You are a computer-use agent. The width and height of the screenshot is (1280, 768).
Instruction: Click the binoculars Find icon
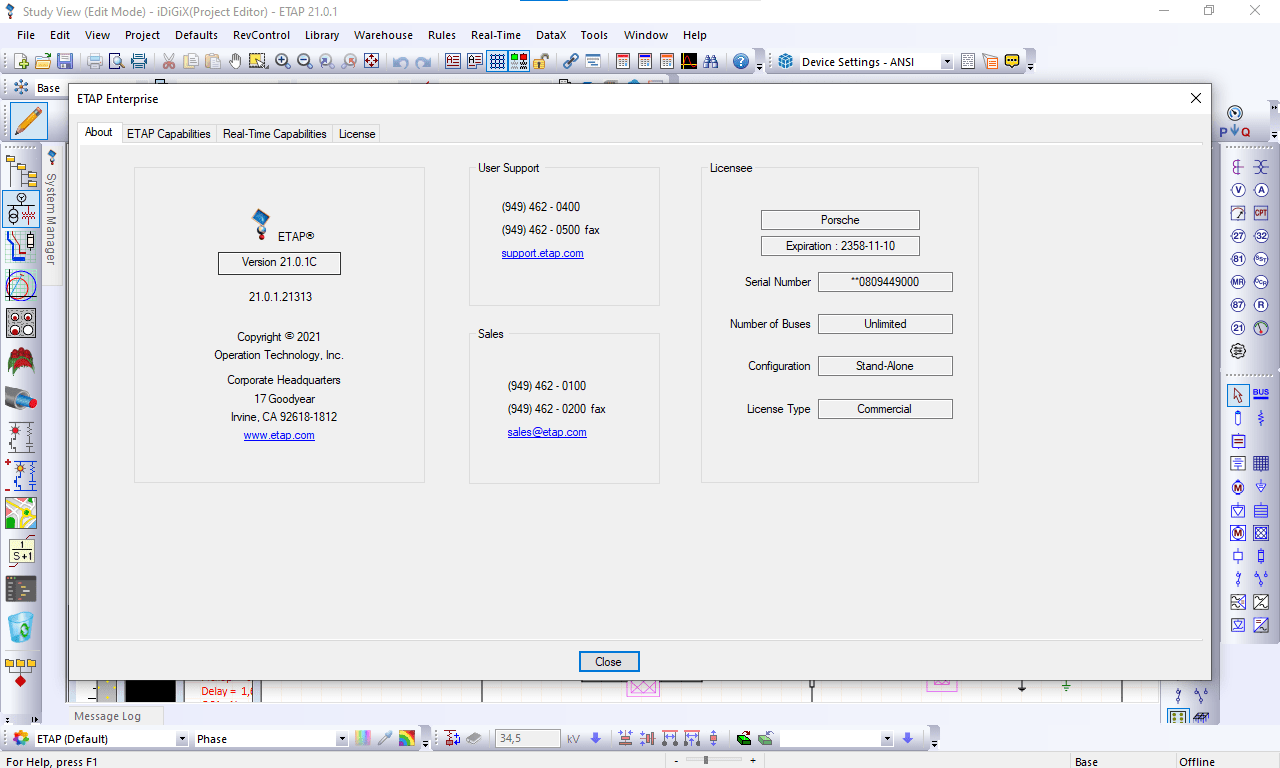711,62
